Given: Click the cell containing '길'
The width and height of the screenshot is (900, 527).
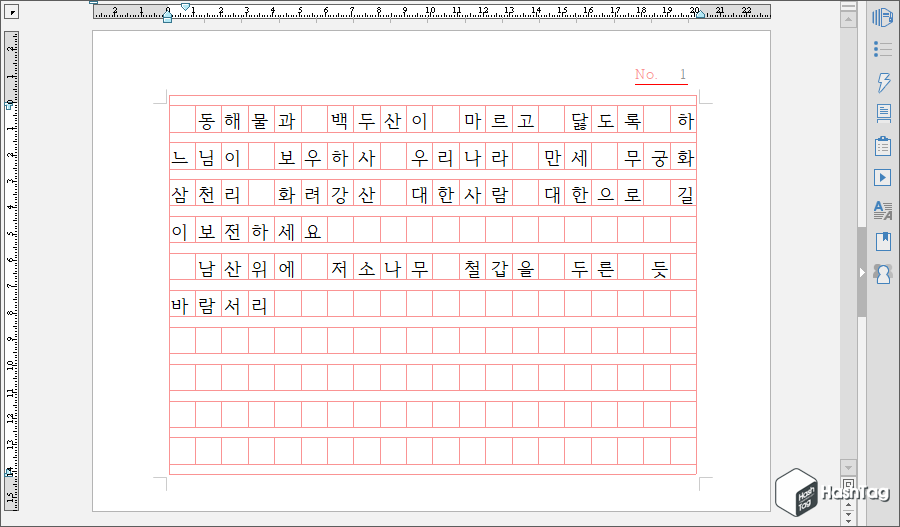Looking at the screenshot, I should tap(684, 193).
